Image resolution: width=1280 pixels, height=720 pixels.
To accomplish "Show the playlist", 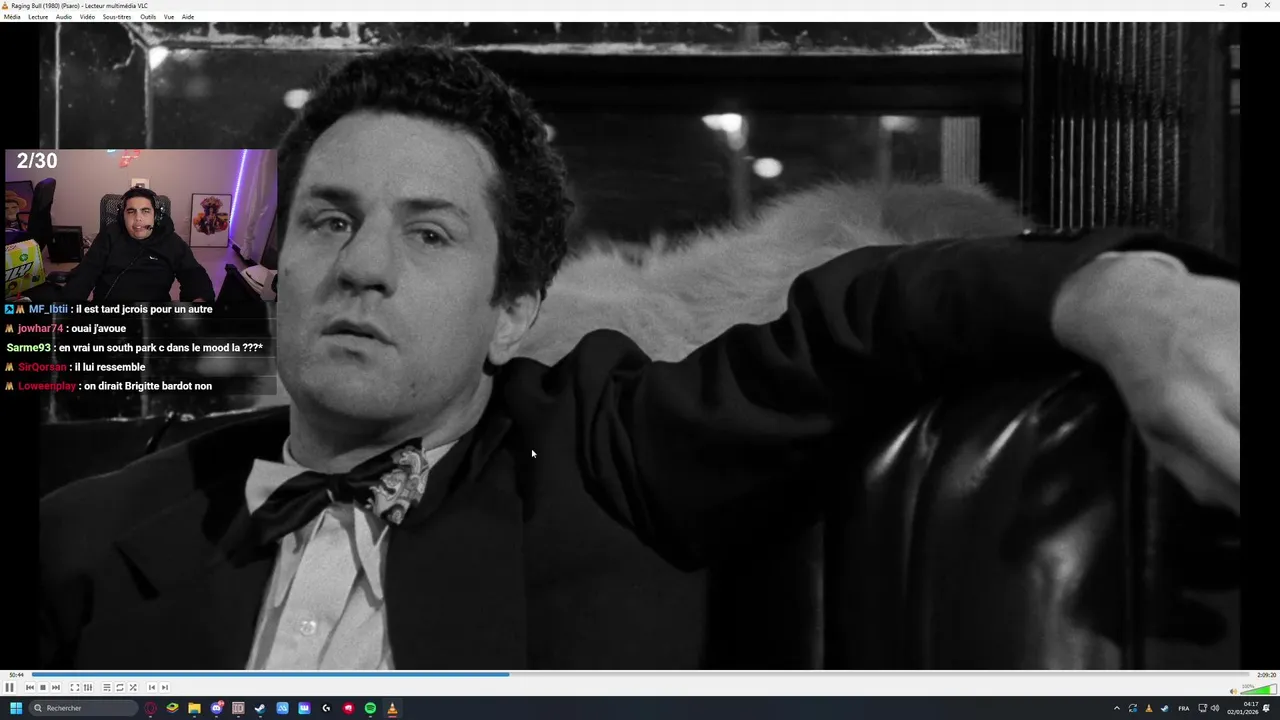I will (106, 687).
